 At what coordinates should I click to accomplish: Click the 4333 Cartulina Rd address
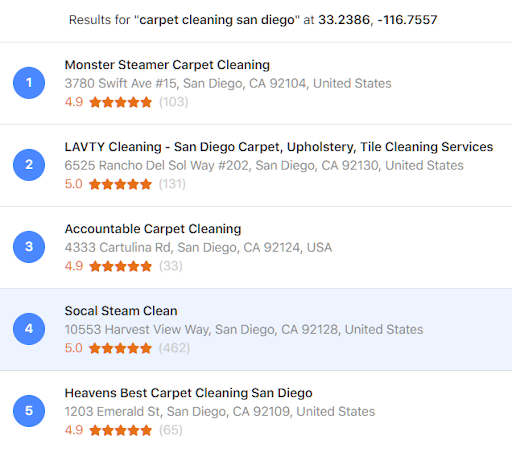click(198, 247)
